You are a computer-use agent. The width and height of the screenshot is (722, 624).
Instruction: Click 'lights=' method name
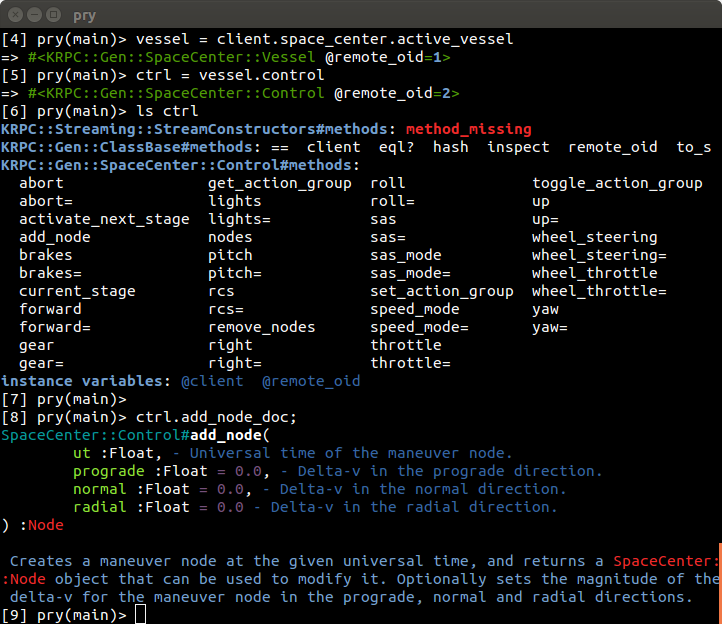(x=239, y=219)
